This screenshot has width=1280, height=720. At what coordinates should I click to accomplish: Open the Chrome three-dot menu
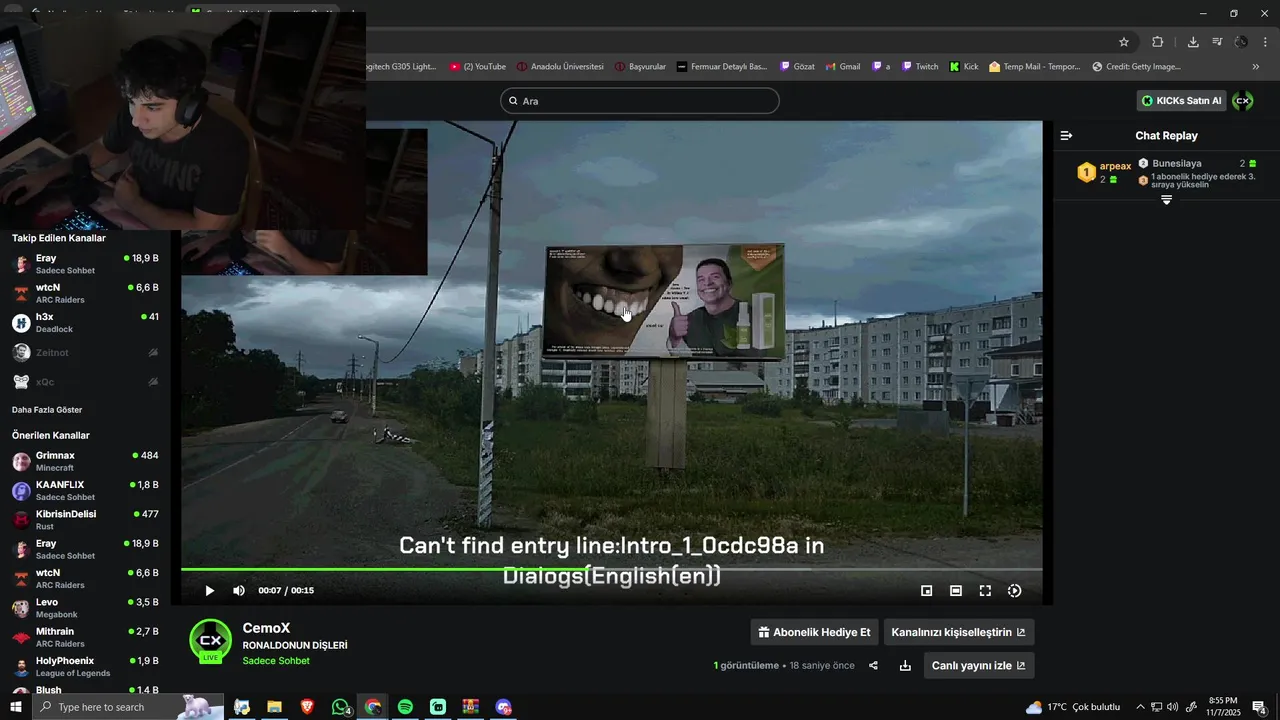[x=1266, y=42]
